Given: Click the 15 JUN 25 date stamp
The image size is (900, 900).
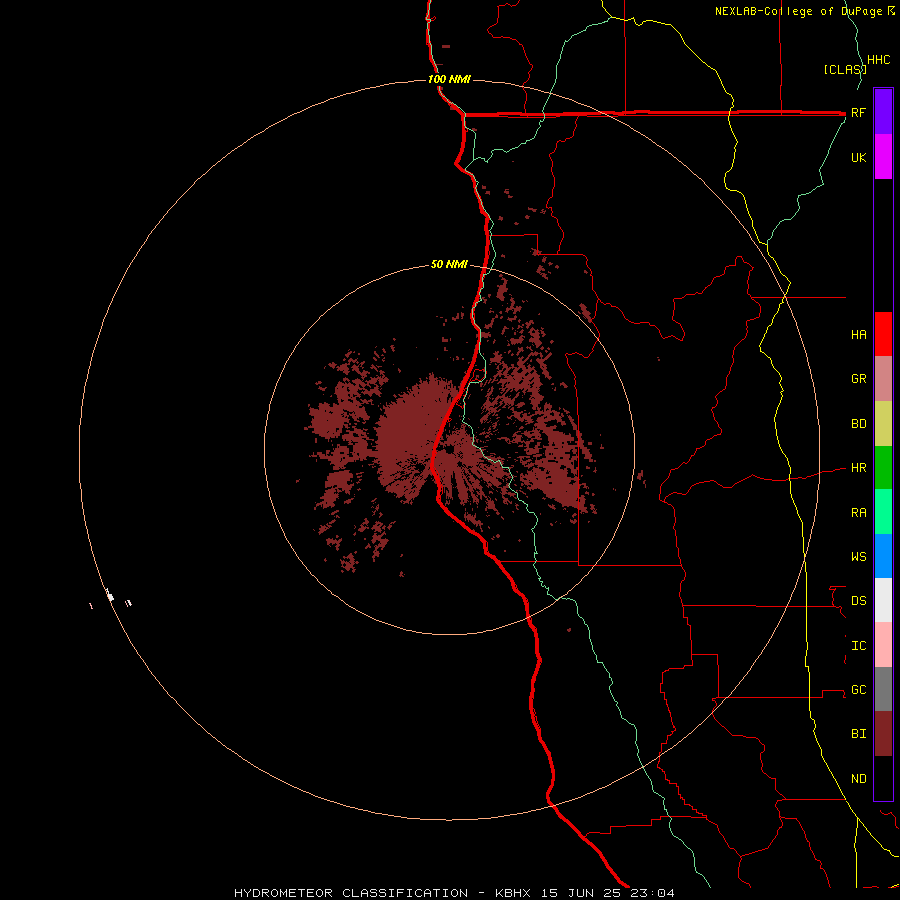Looking at the screenshot, I should click(583, 893).
